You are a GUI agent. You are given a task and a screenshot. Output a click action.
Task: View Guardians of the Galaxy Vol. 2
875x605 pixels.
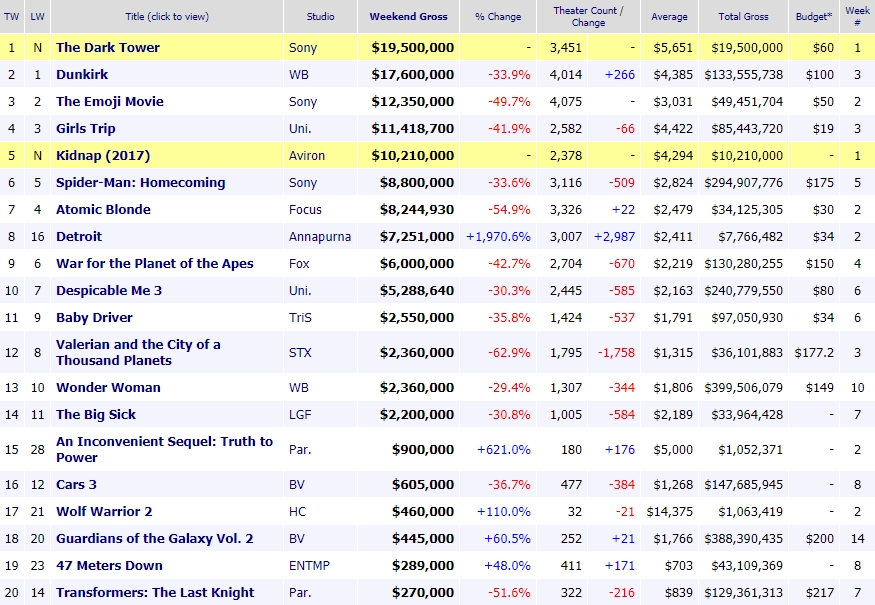[x=155, y=539]
